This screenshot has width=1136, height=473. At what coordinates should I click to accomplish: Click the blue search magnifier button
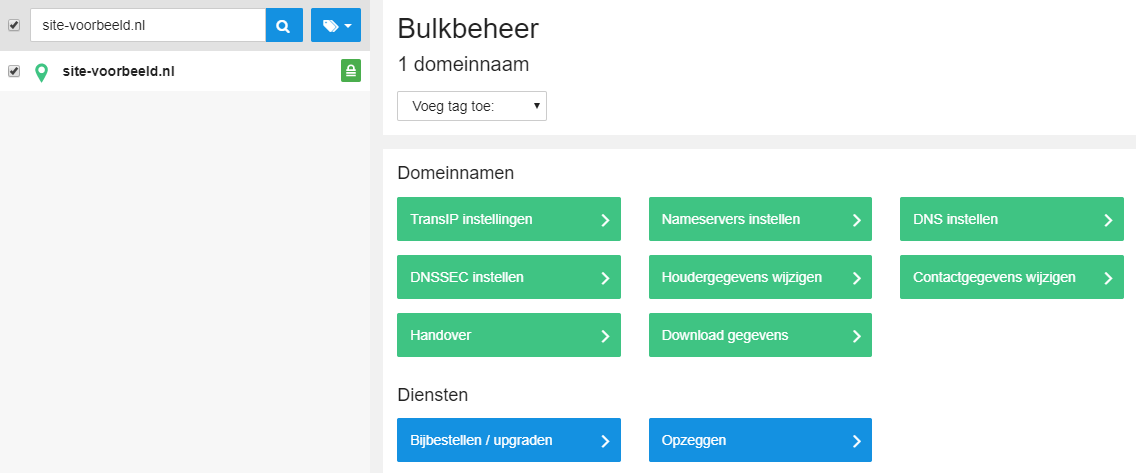pos(284,25)
